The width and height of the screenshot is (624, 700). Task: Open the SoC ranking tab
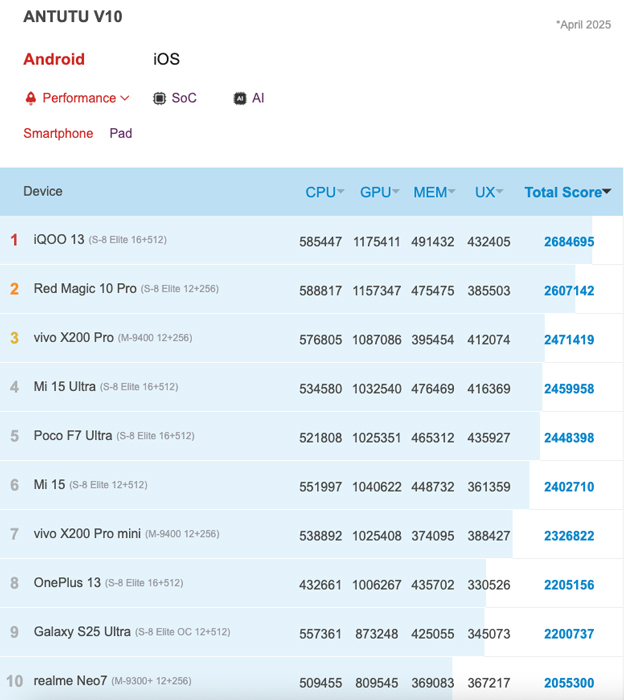pos(184,98)
